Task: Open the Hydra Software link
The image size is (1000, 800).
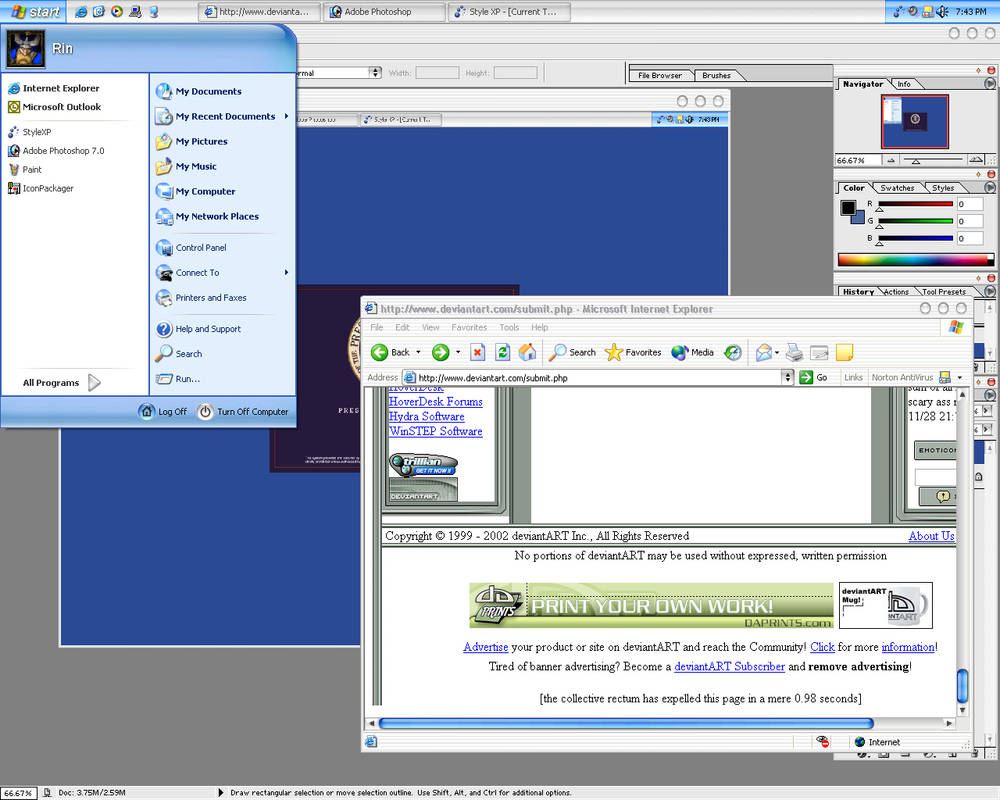Action: click(427, 417)
